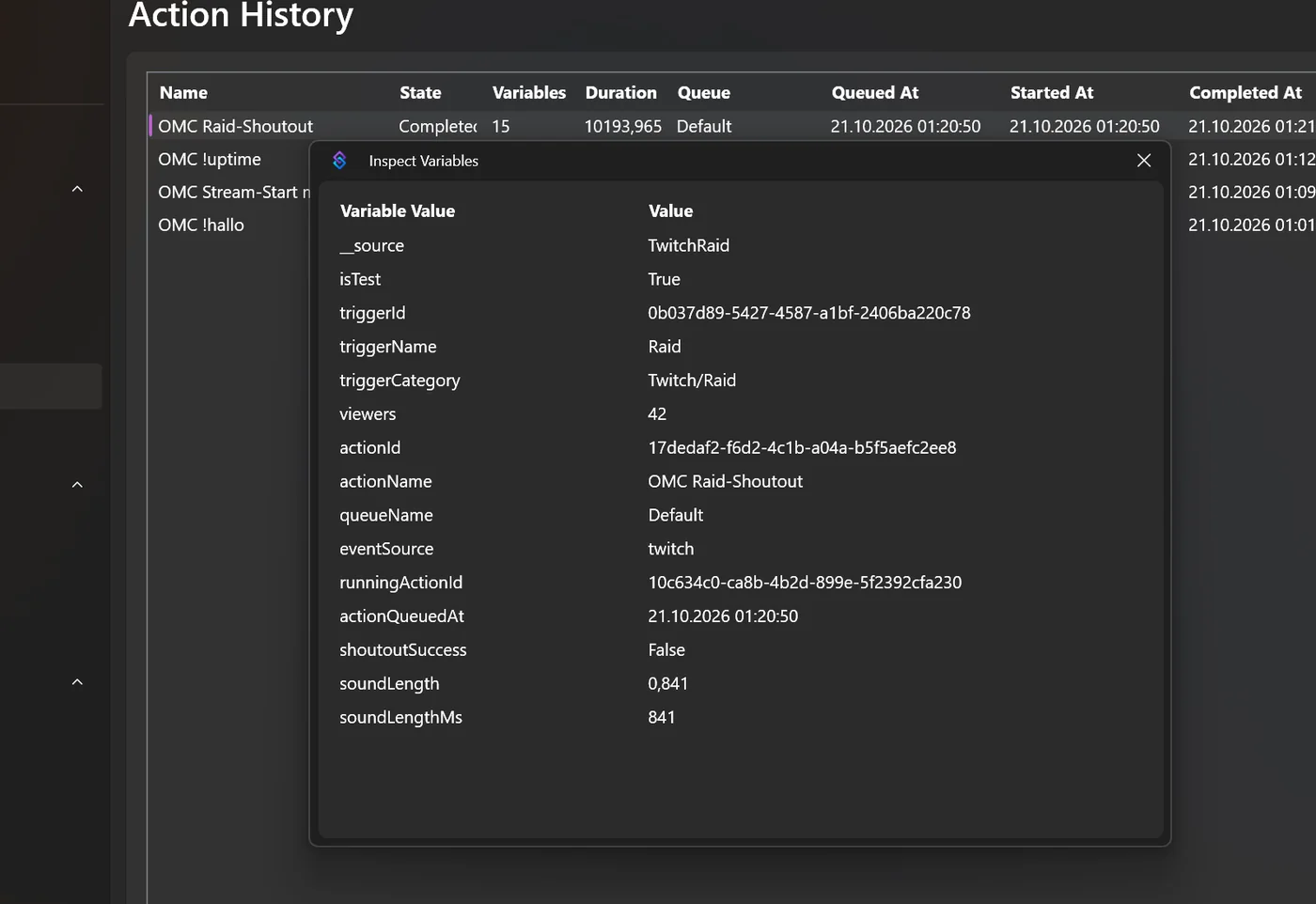This screenshot has width=1316, height=904.
Task: Select the OMC !uptime history row
Action: (x=210, y=159)
